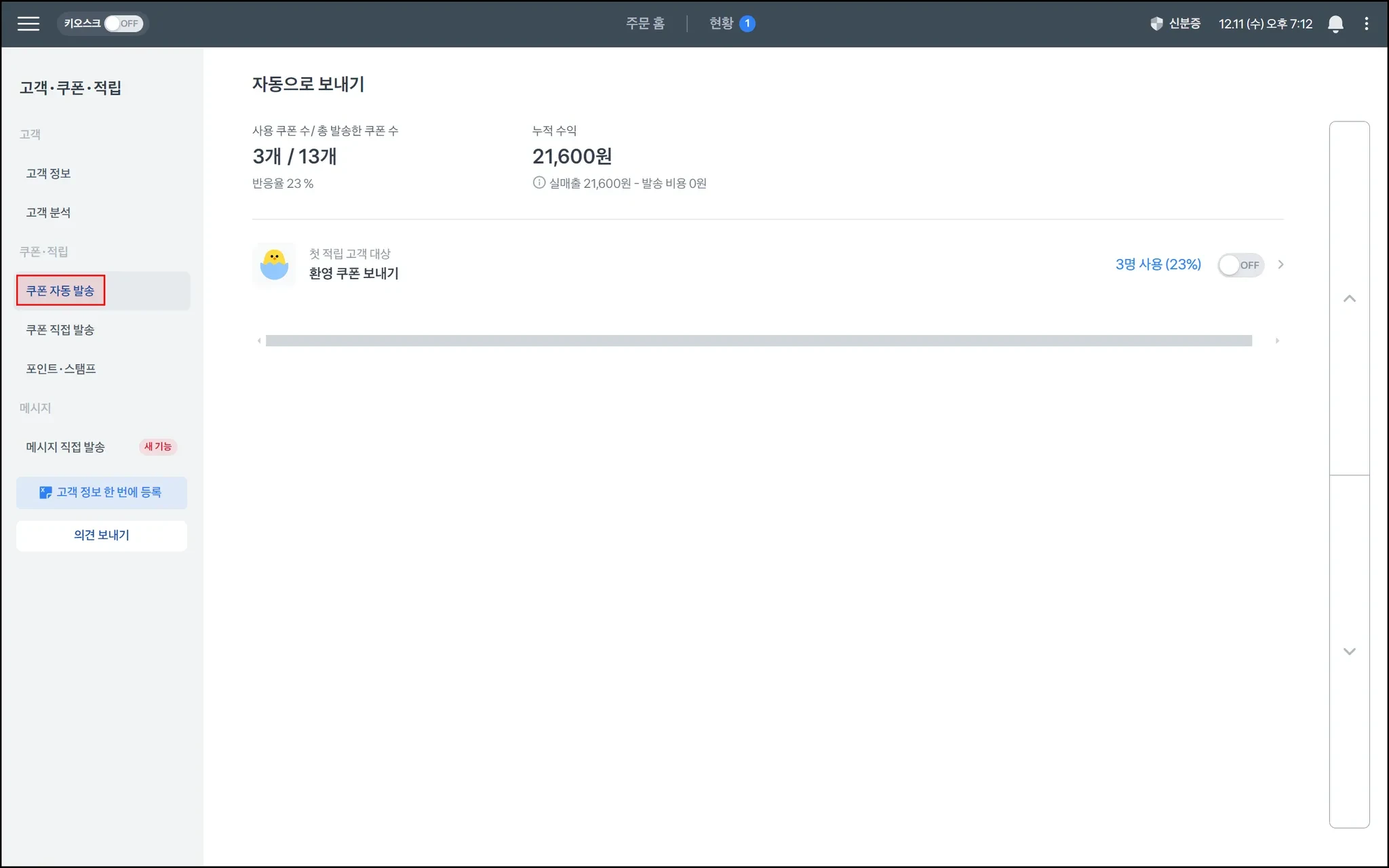Click 고객 정보 한 번에 등록 button
Screen dimensions: 1389x868
(x=102, y=492)
